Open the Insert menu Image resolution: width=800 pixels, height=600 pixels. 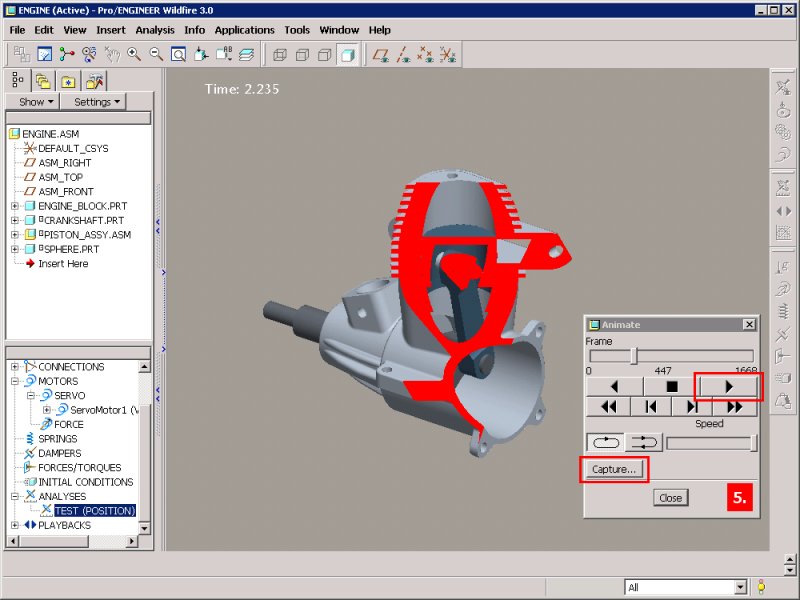111,30
